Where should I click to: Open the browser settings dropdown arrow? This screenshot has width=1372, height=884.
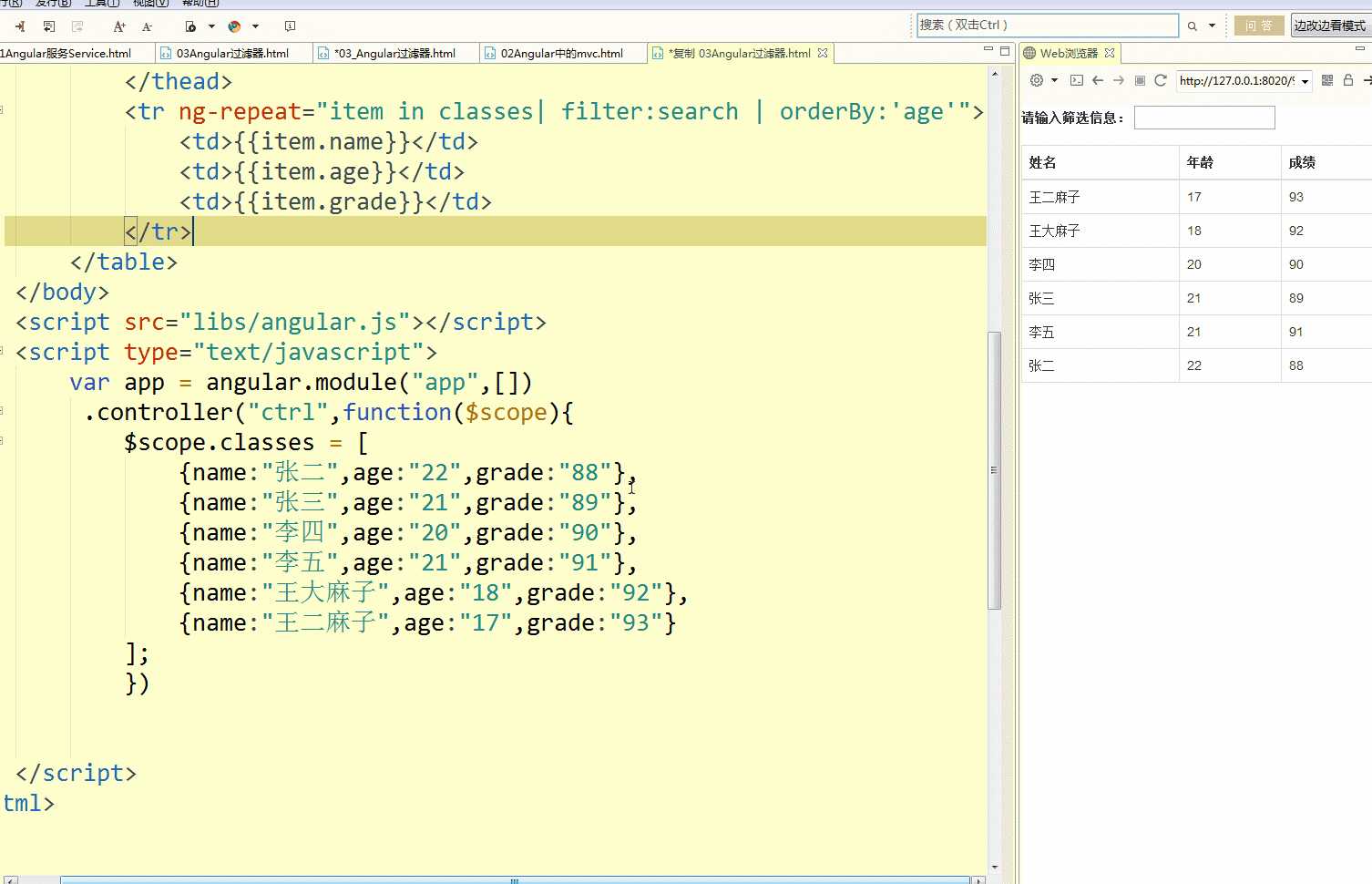pyautogui.click(x=1054, y=80)
